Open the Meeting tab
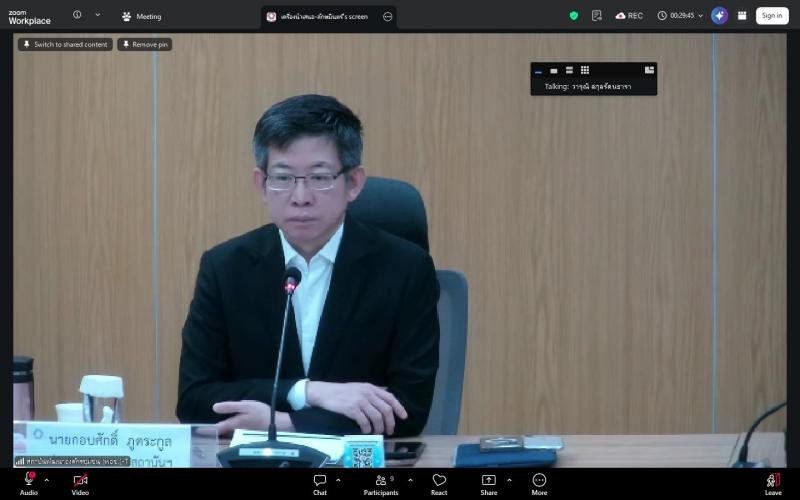800x500 pixels. click(142, 16)
